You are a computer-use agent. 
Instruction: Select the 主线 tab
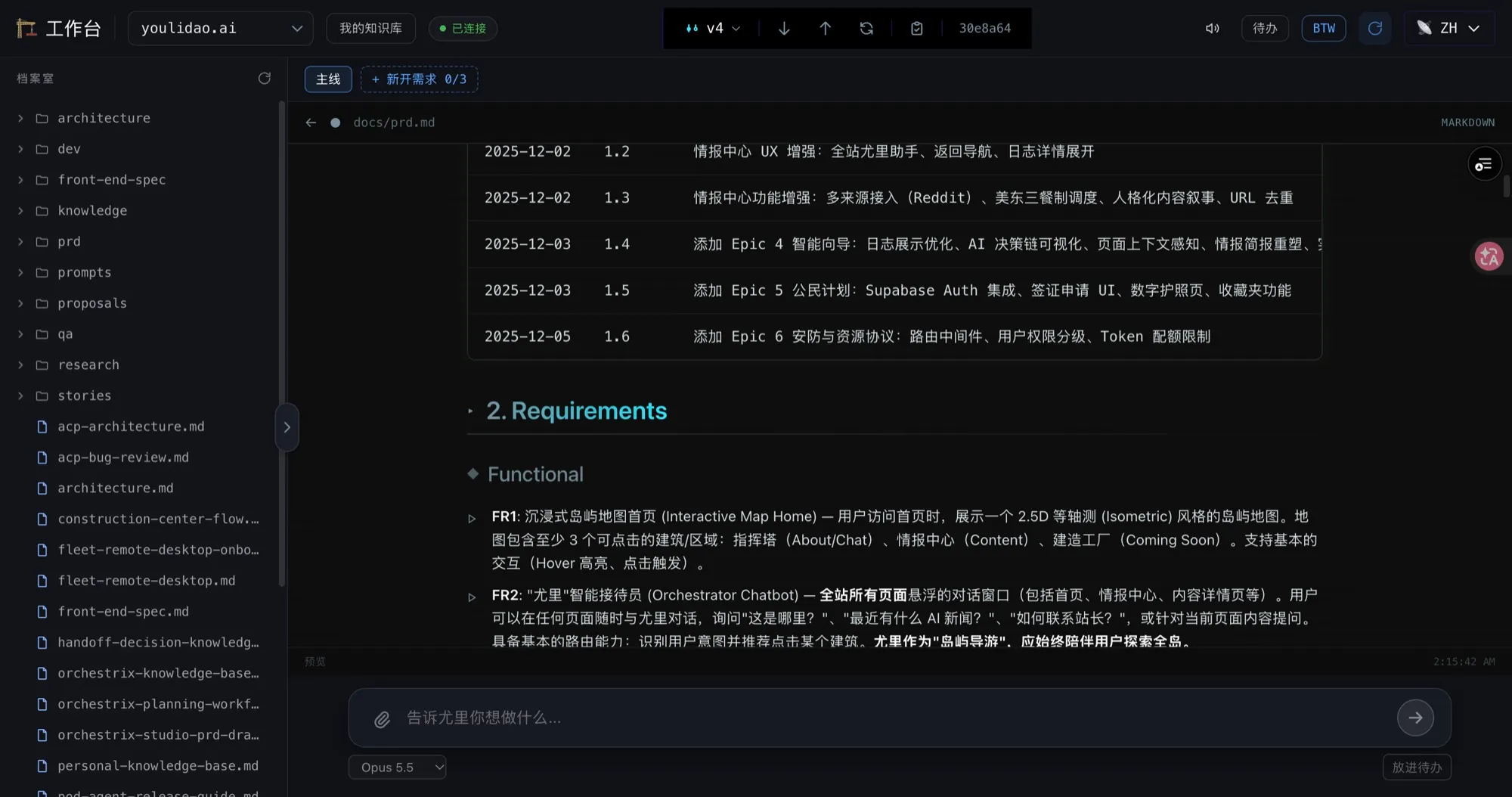click(x=328, y=79)
